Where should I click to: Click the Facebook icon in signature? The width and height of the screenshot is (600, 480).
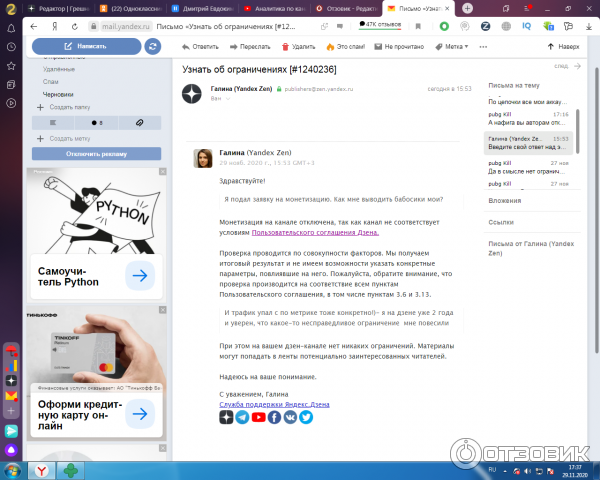[274, 417]
